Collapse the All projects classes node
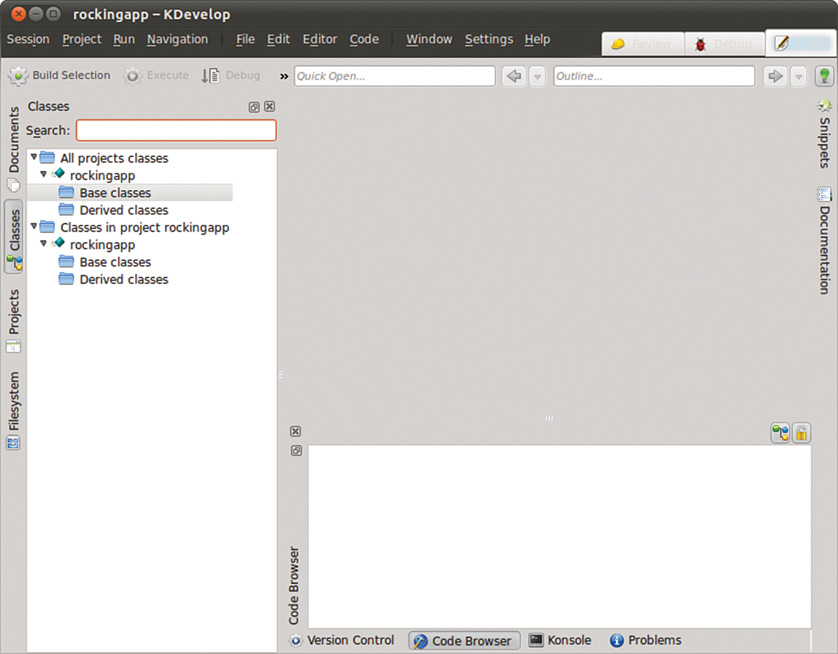 coord(34,157)
